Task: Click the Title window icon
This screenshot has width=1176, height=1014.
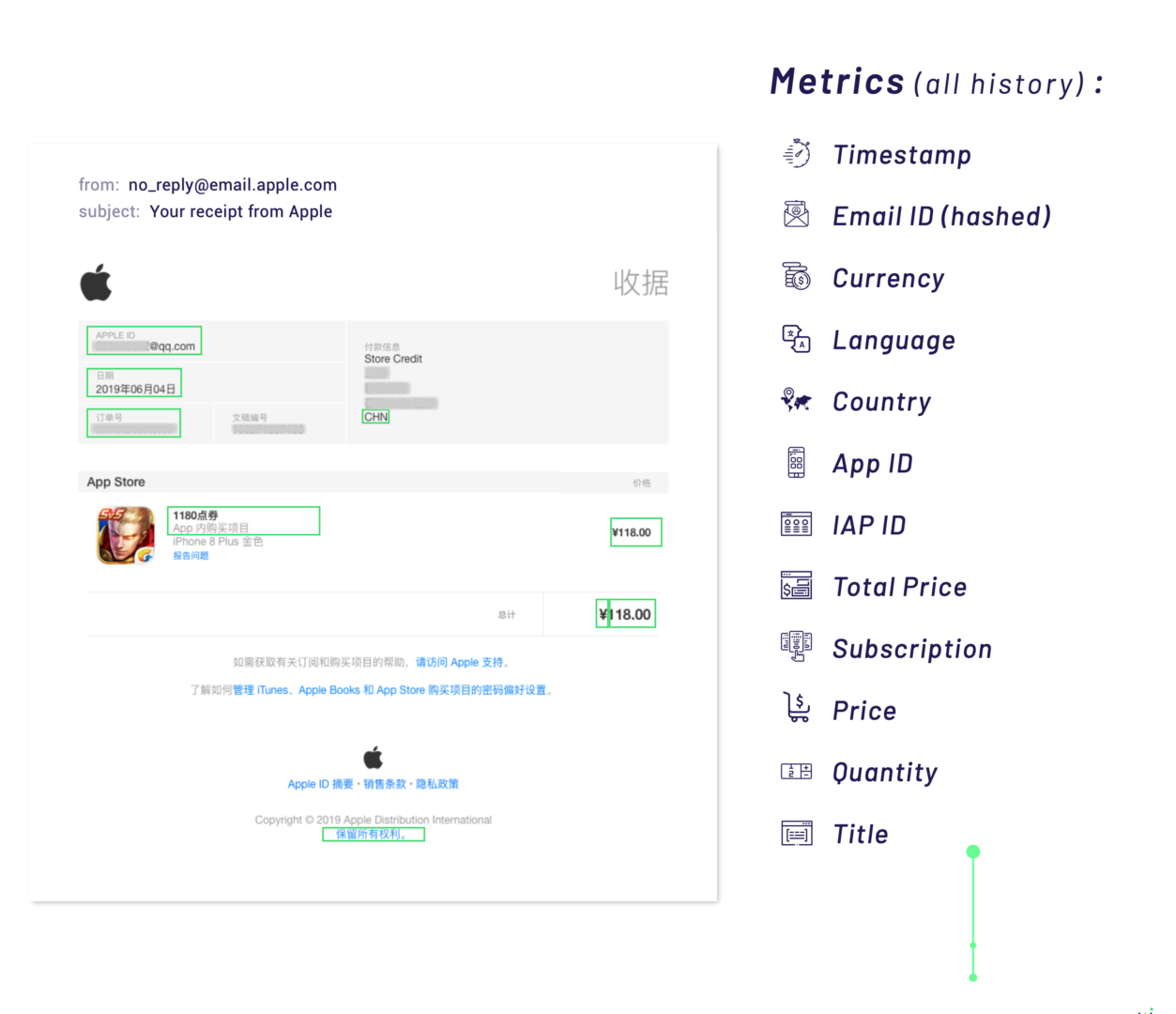Action: (x=797, y=833)
